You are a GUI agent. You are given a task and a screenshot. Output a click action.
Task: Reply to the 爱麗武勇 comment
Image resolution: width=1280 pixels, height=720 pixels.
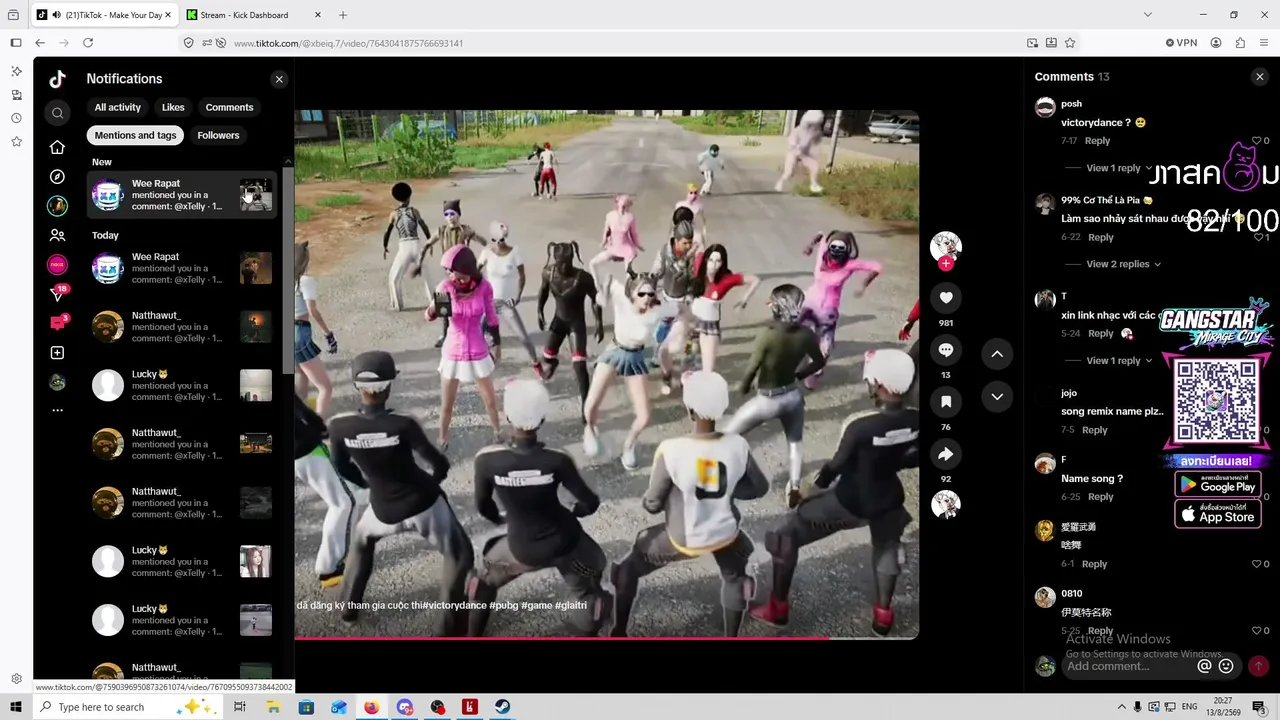coord(1094,564)
